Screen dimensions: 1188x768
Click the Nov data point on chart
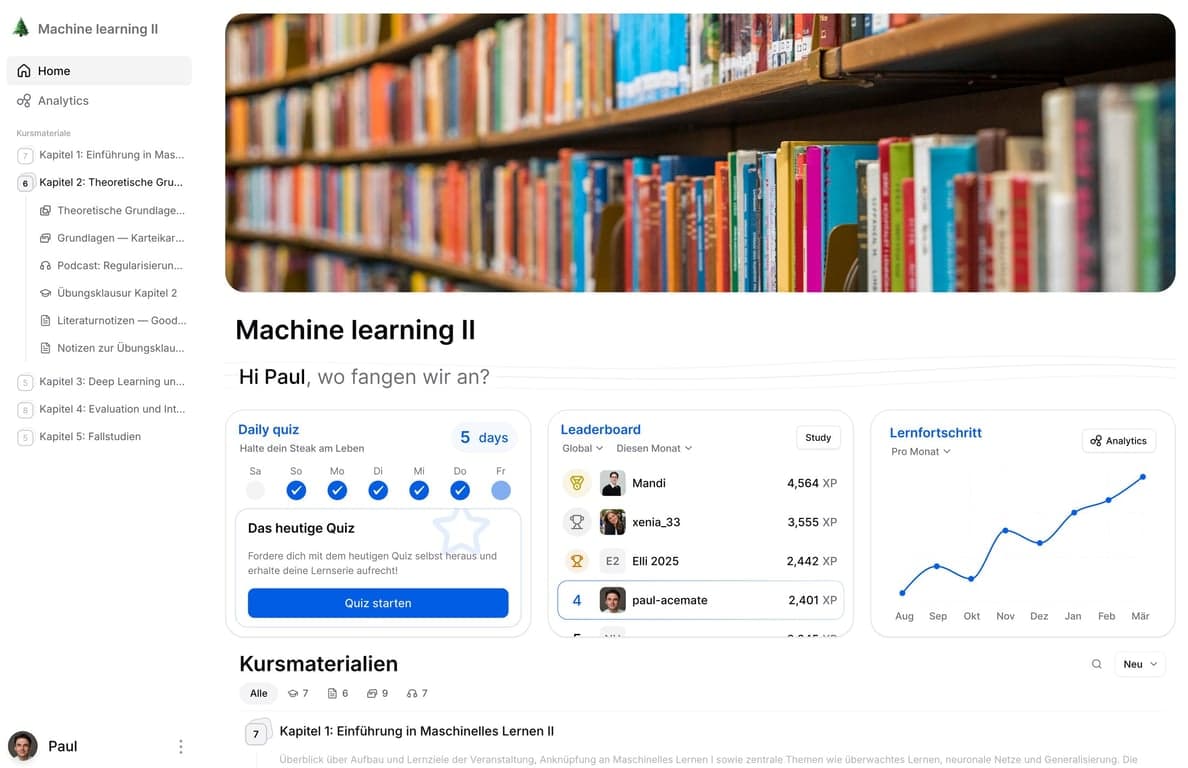coord(1005,530)
